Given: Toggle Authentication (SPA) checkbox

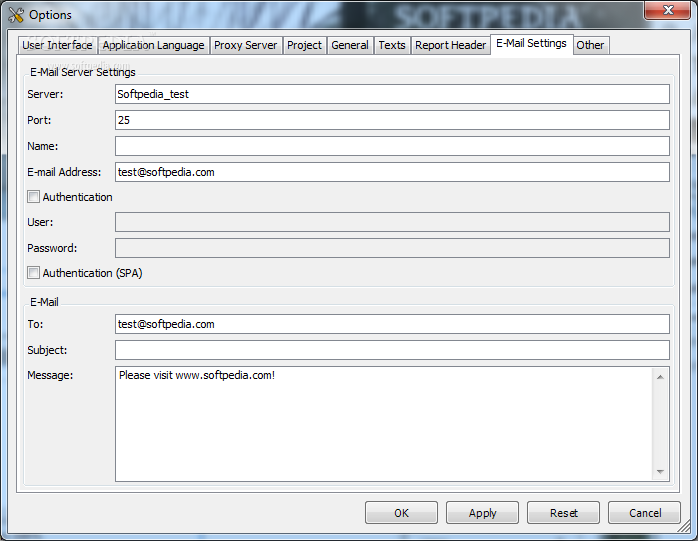Looking at the screenshot, I should click(x=33, y=273).
